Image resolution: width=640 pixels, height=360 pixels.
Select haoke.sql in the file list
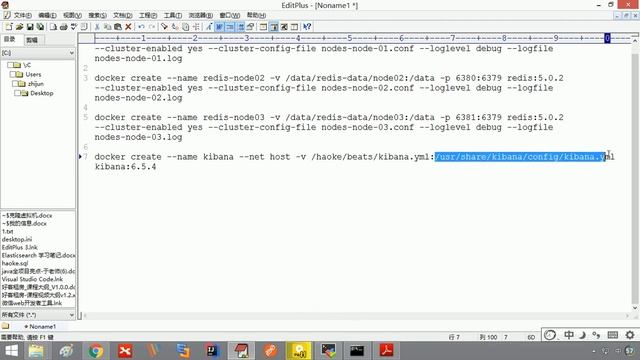pos(15,263)
